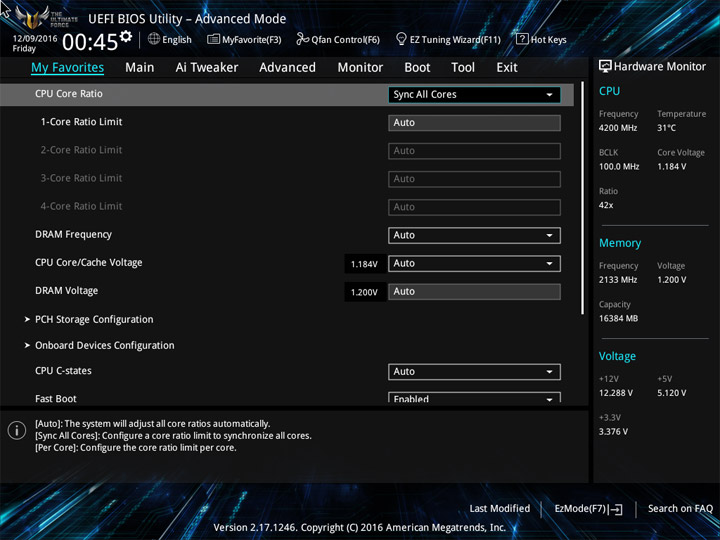
Task: Open the DRAM Frequency dropdown
Action: click(x=474, y=236)
